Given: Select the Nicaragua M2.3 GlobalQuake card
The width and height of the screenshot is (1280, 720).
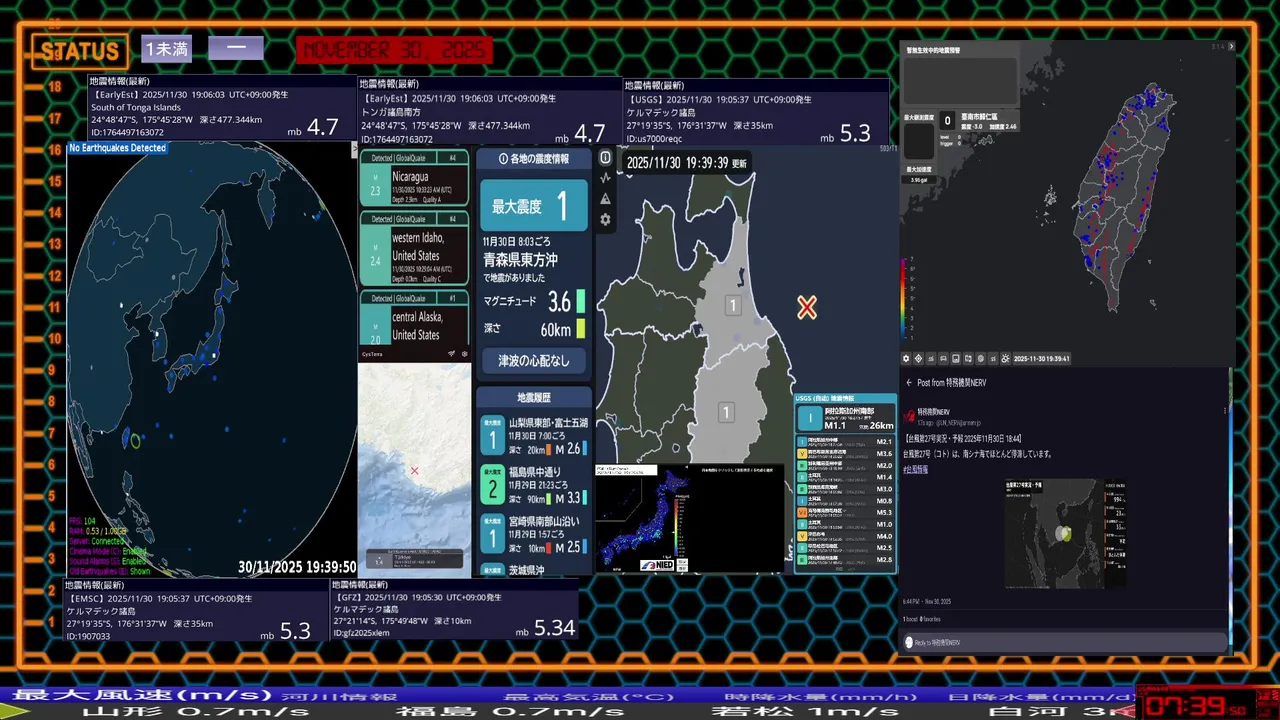Looking at the screenshot, I should 414,178.
